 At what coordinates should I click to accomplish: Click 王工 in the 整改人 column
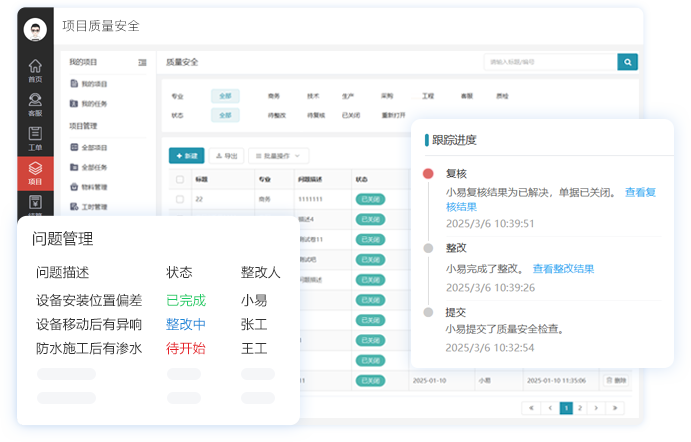254,349
